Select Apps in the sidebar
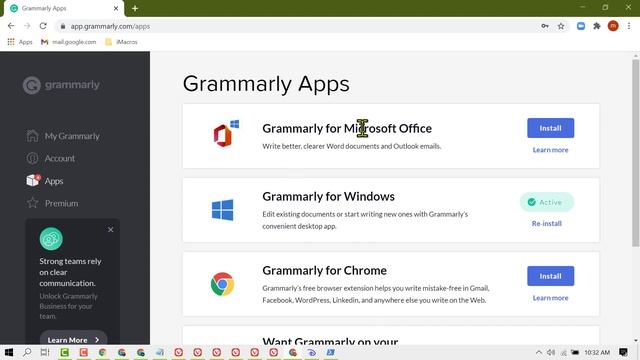The image size is (640, 360). pos(45,180)
